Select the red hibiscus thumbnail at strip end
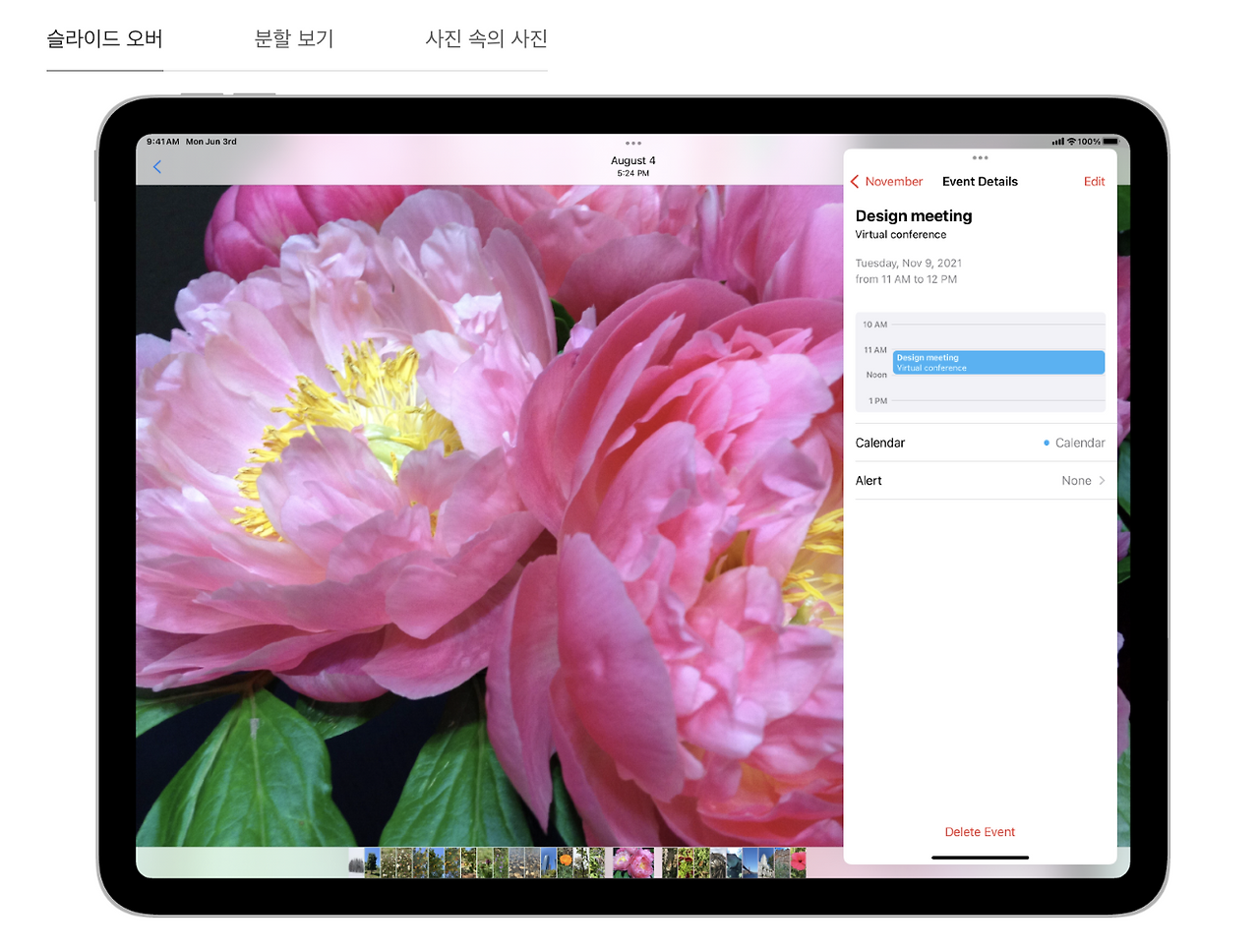 798,863
